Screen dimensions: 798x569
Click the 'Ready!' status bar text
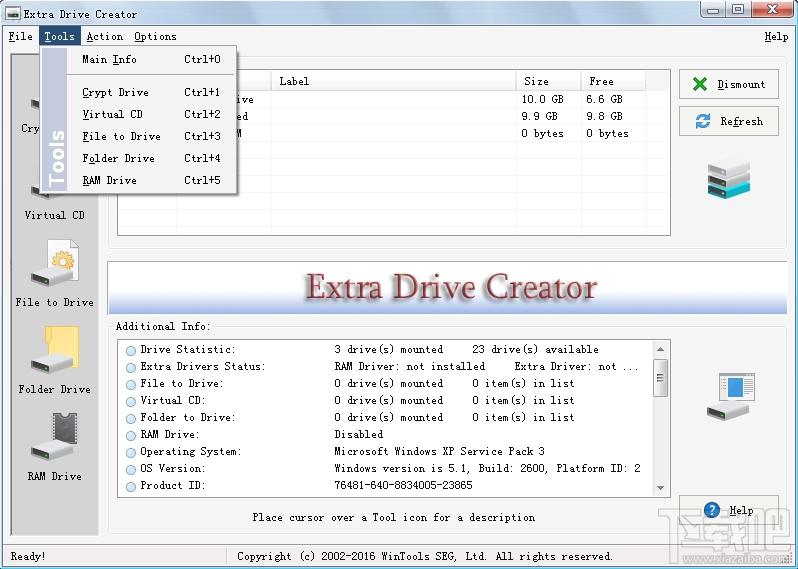pos(28,556)
